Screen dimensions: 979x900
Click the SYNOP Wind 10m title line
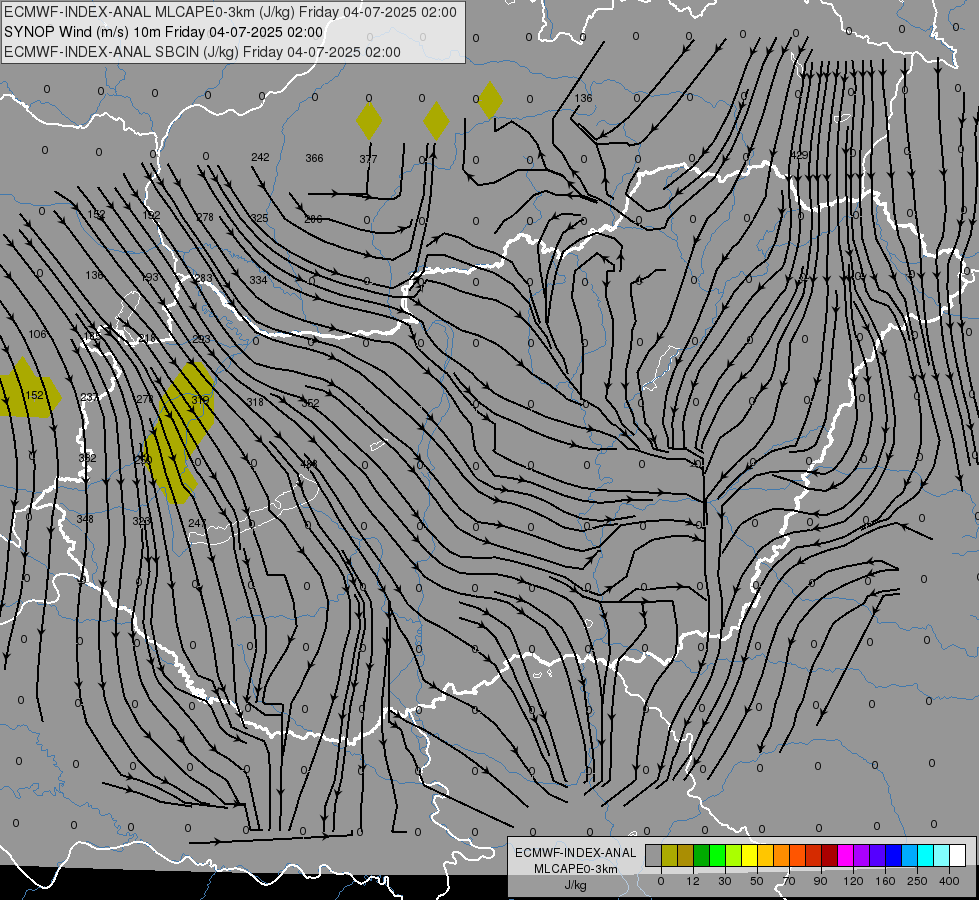coord(163,32)
